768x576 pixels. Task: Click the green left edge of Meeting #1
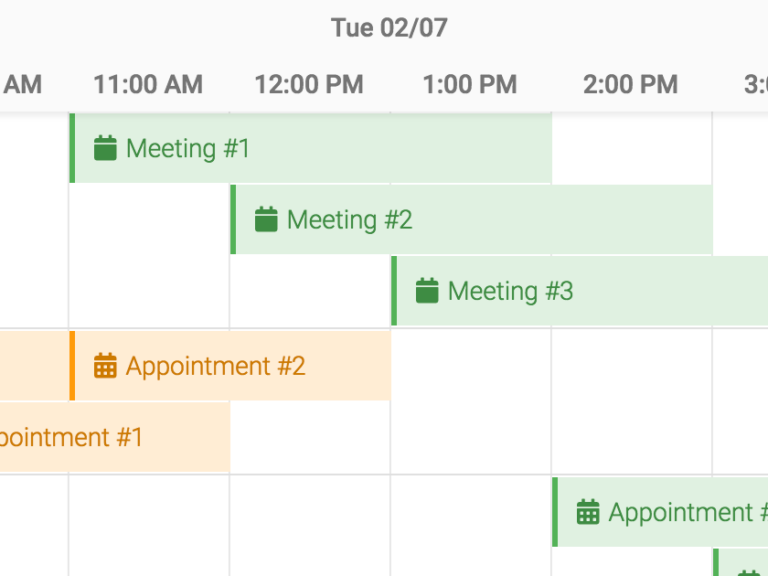tap(72, 148)
